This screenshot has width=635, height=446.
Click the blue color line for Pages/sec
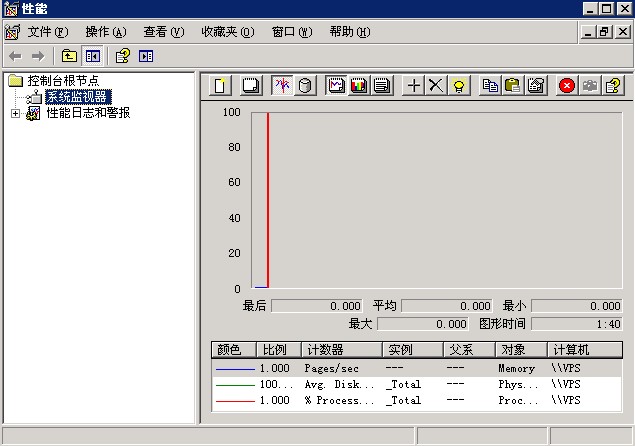(x=235, y=369)
